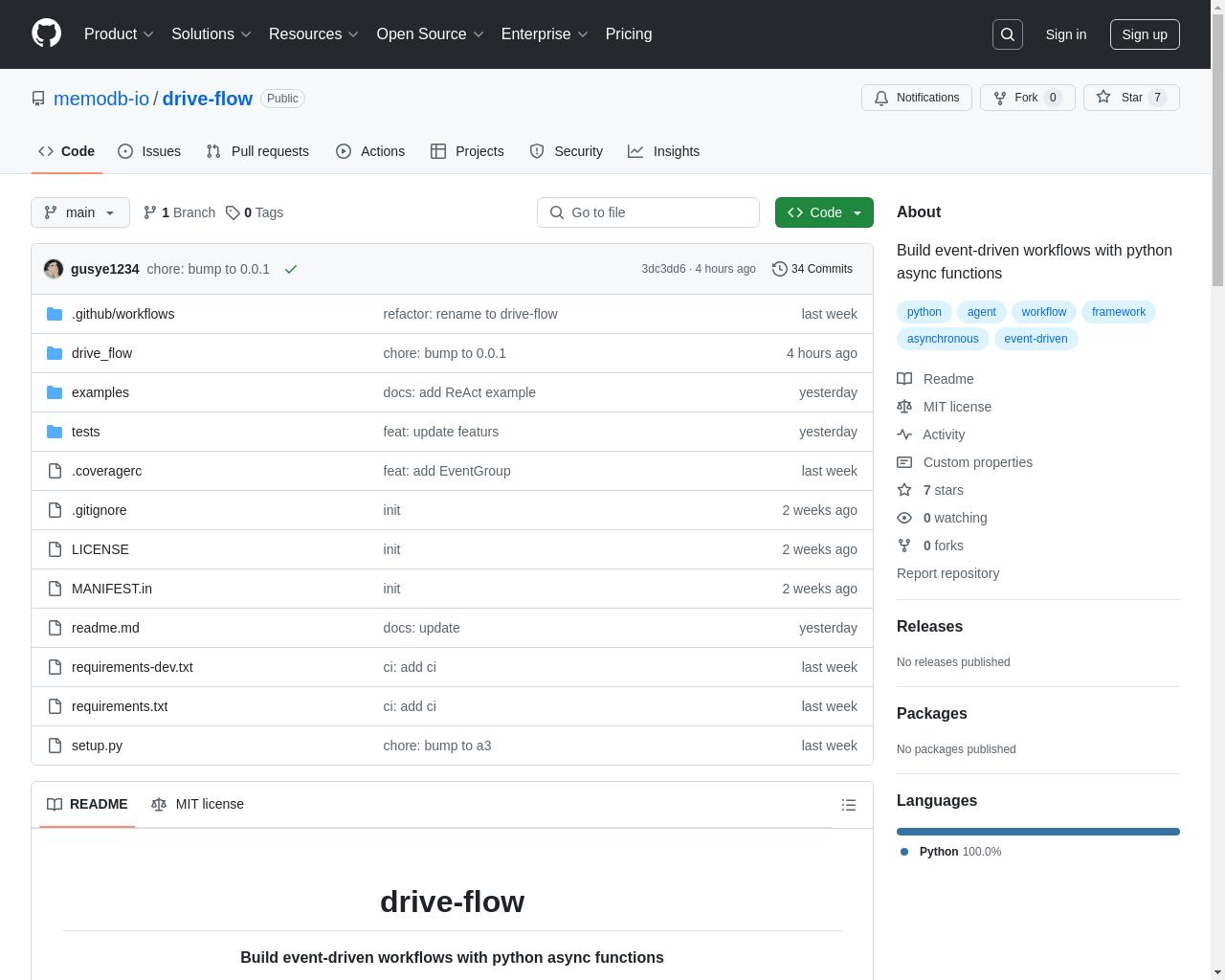Viewport: 1225px width, 980px height.
Task: Click the branch icon beside 1 Branch
Action: point(150,212)
